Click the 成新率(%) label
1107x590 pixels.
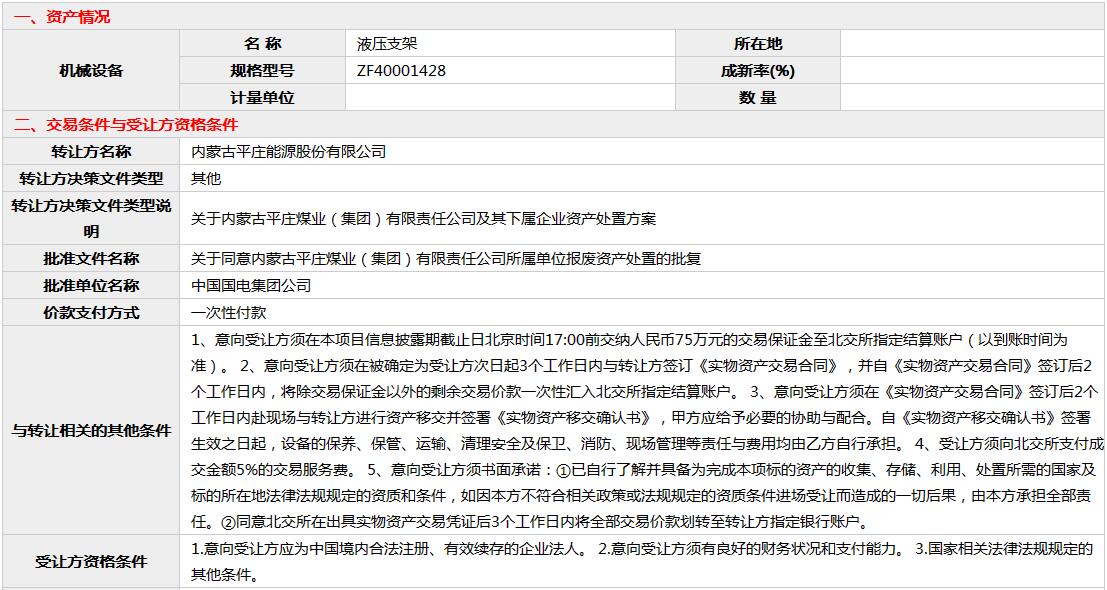758,71
